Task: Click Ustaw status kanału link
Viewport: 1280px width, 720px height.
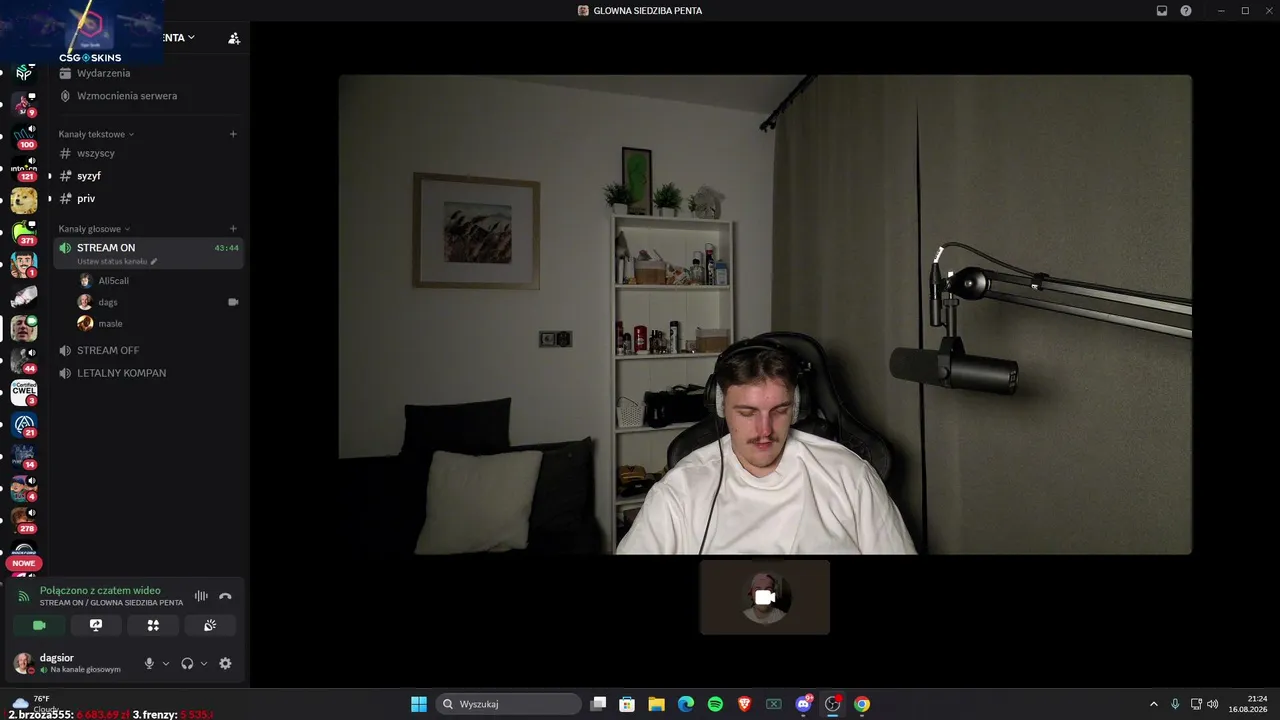Action: point(117,261)
